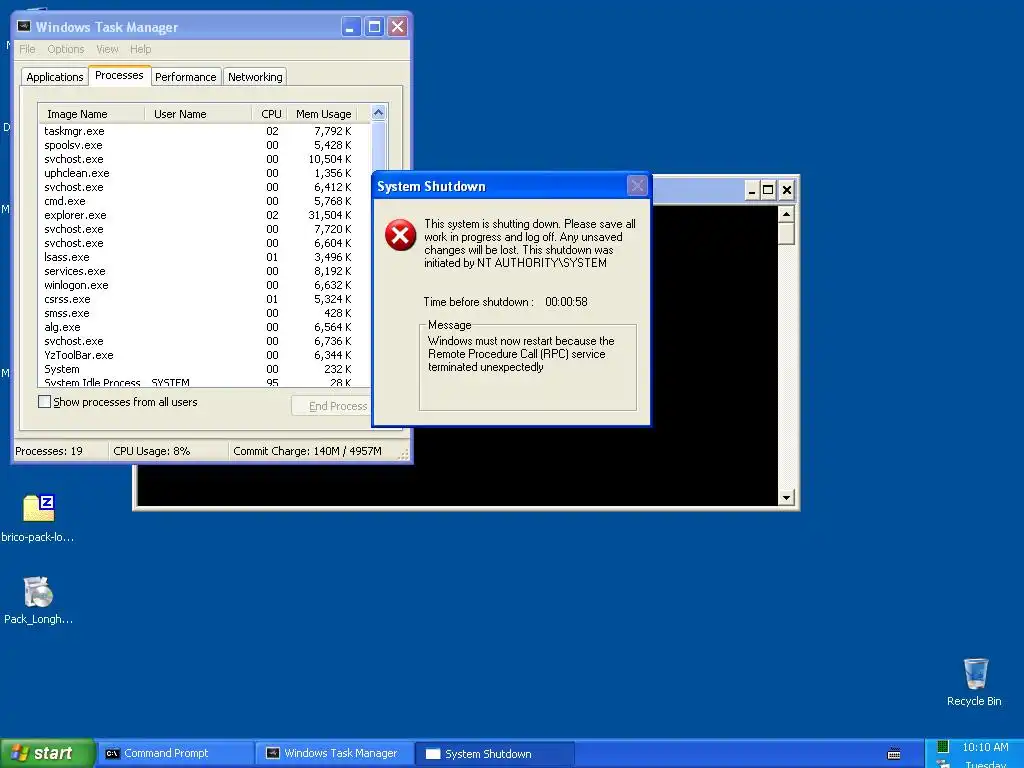The width and height of the screenshot is (1024, 768).
Task: Click the keyboard icon in the system tray
Action: click(894, 754)
